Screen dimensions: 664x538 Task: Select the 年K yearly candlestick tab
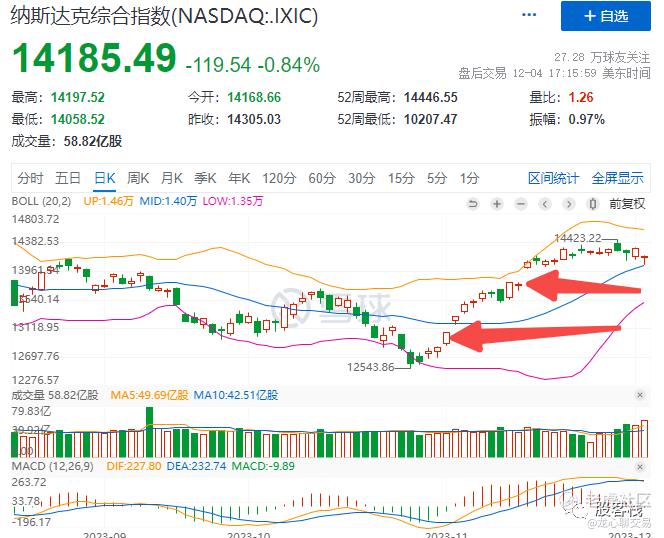click(239, 178)
